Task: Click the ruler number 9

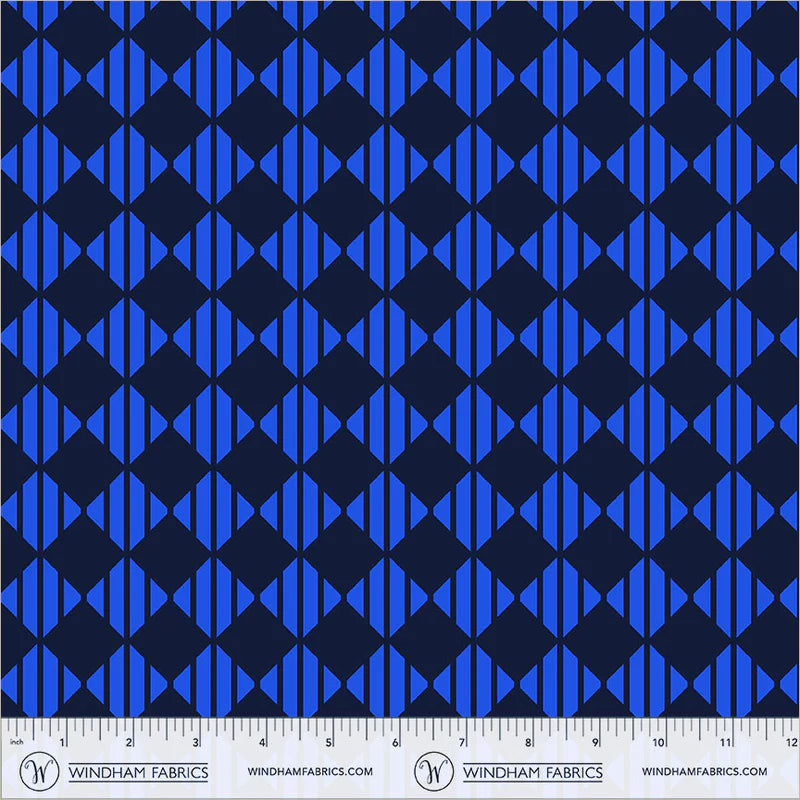Action: (x=595, y=742)
